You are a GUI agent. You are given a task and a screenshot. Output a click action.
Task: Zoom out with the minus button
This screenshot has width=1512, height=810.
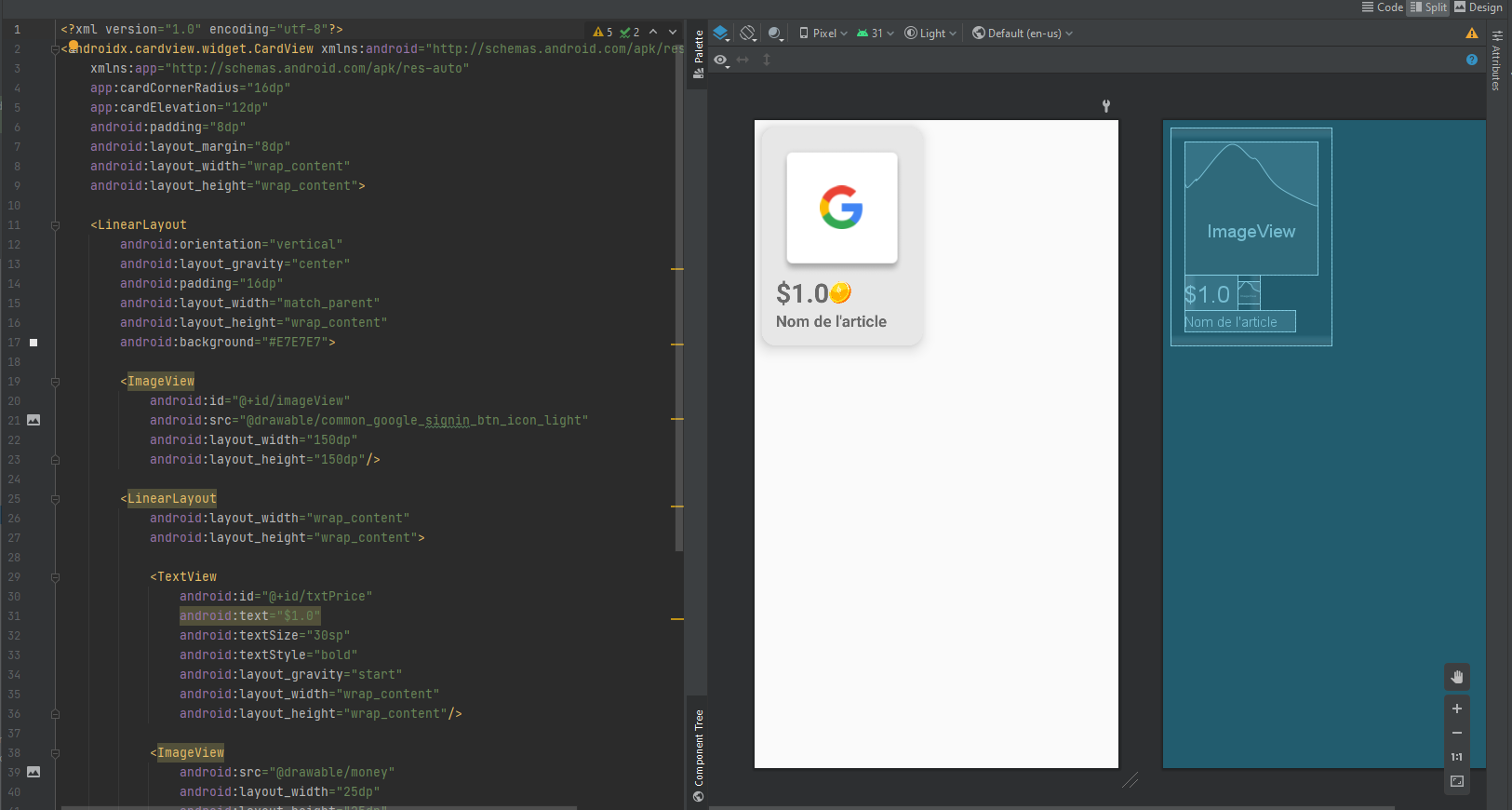pos(1457,733)
